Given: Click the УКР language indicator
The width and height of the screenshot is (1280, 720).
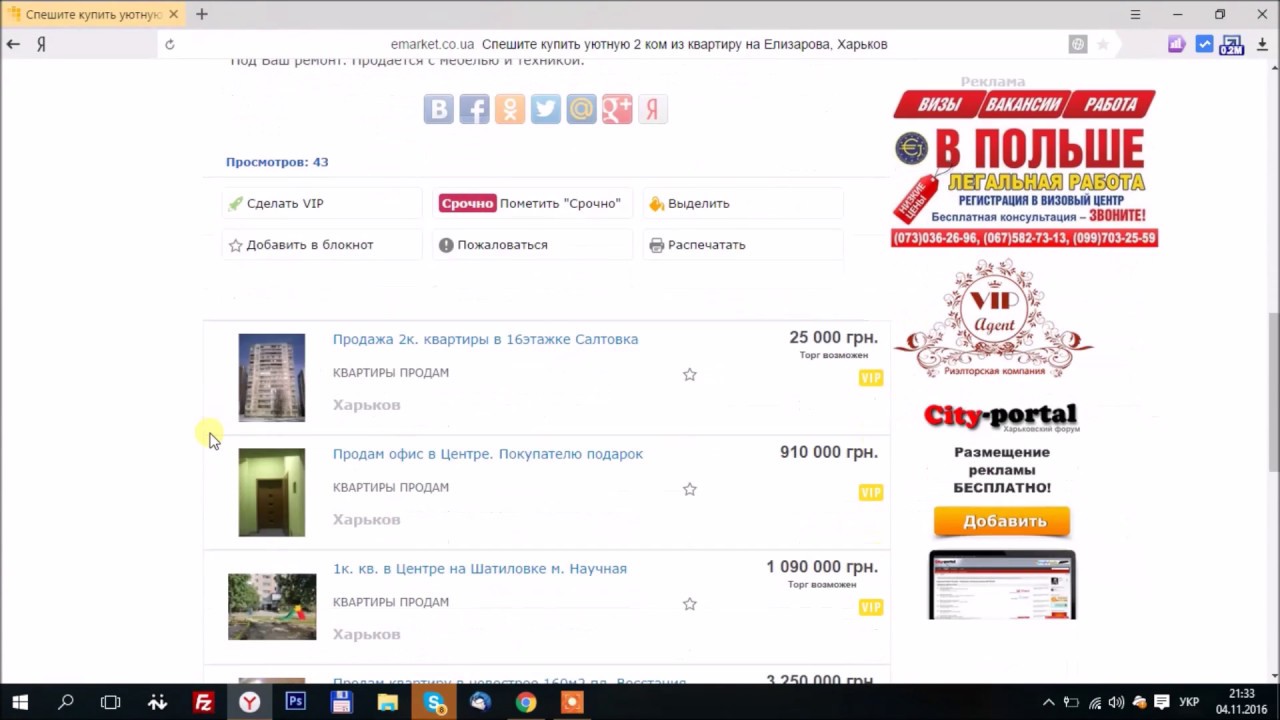Looking at the screenshot, I should [x=1189, y=702].
